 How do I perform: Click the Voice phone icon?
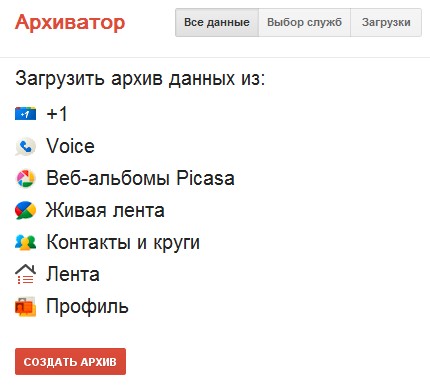(x=25, y=146)
